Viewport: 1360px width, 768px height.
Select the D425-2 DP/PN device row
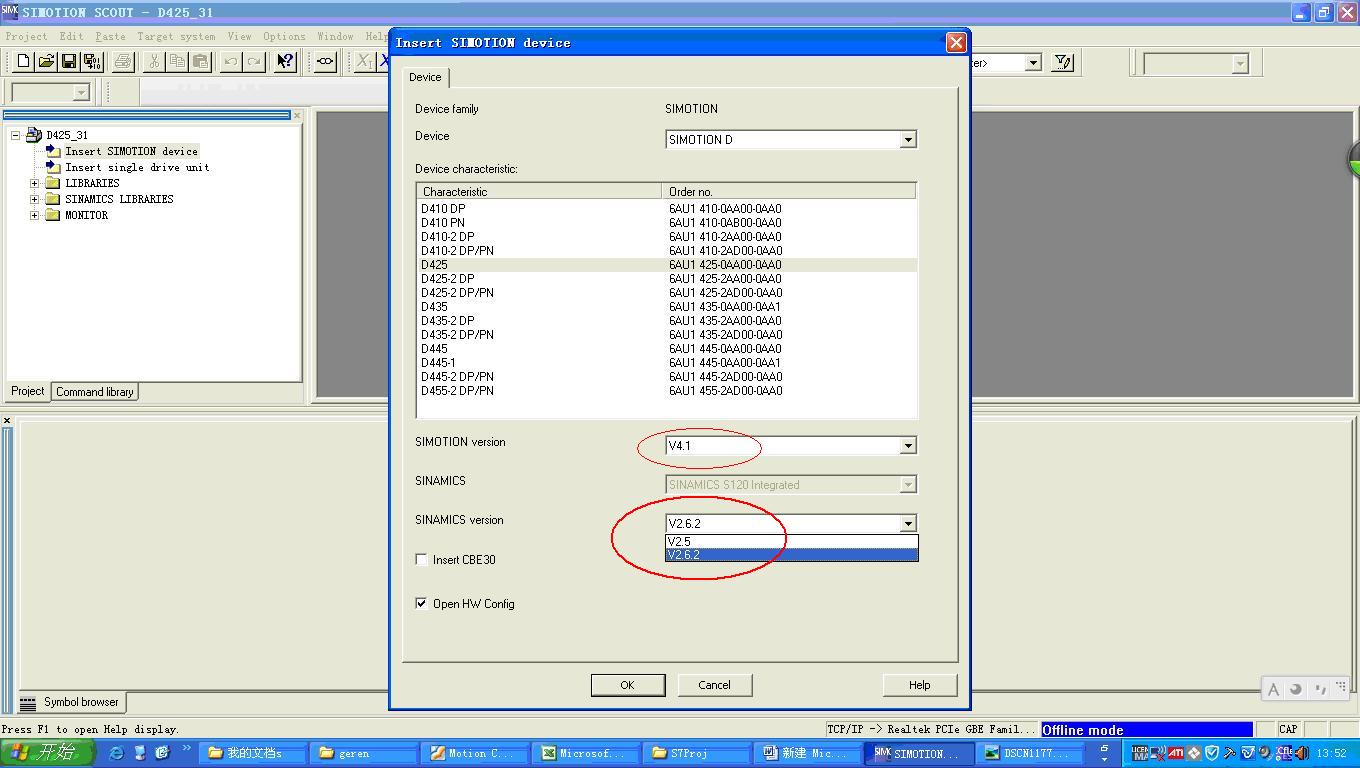666,293
